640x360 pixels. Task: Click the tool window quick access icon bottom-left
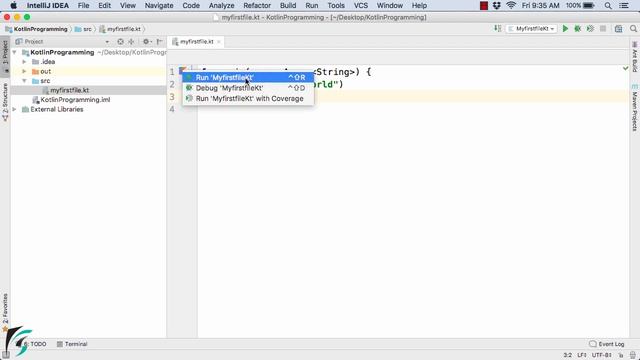click(5, 355)
